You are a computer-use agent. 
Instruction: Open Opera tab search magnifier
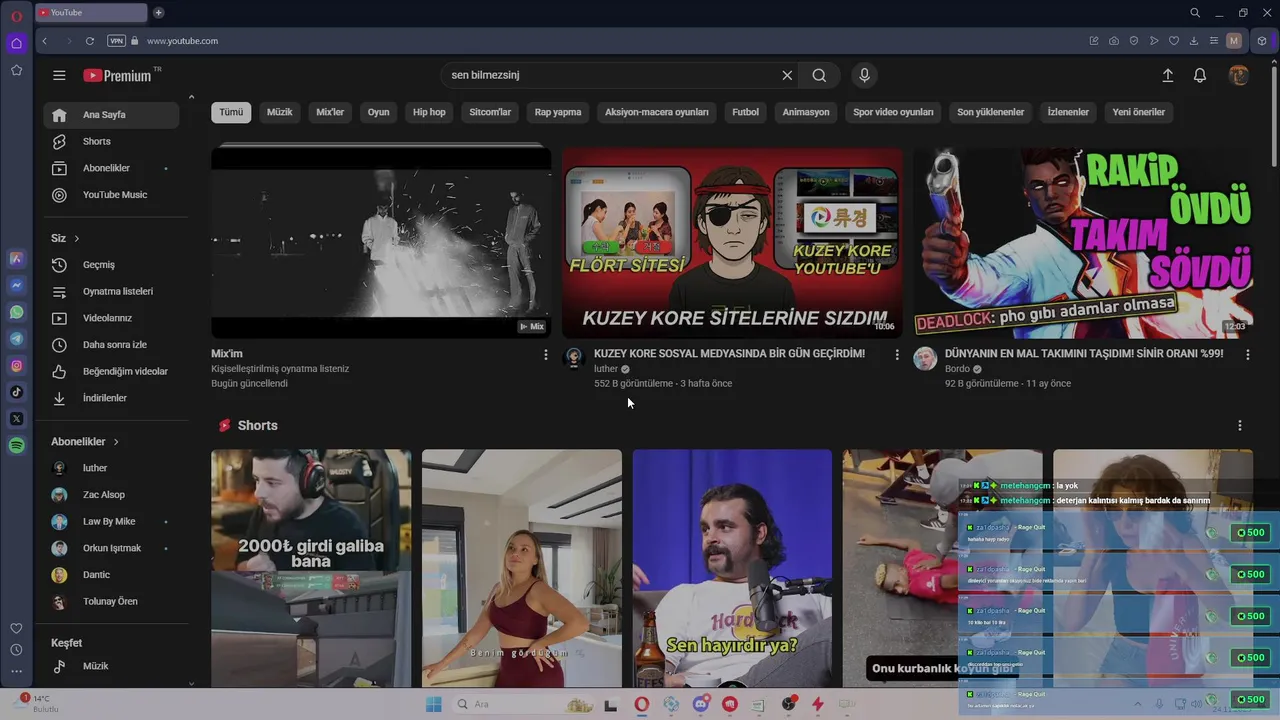point(1195,12)
